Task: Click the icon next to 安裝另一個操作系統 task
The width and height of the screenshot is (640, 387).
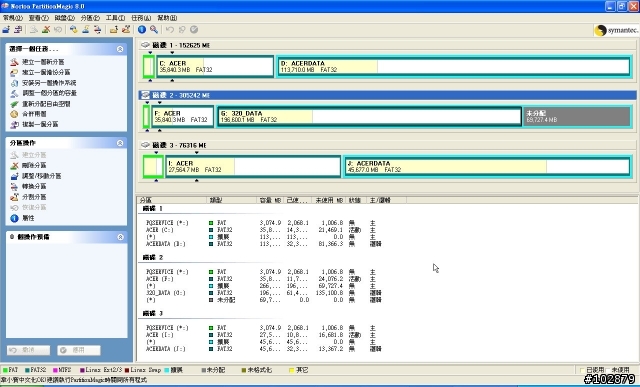Action: pyautogui.click(x=14, y=83)
